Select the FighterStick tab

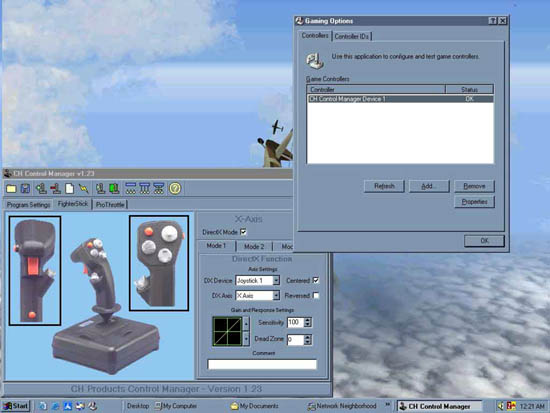point(73,204)
